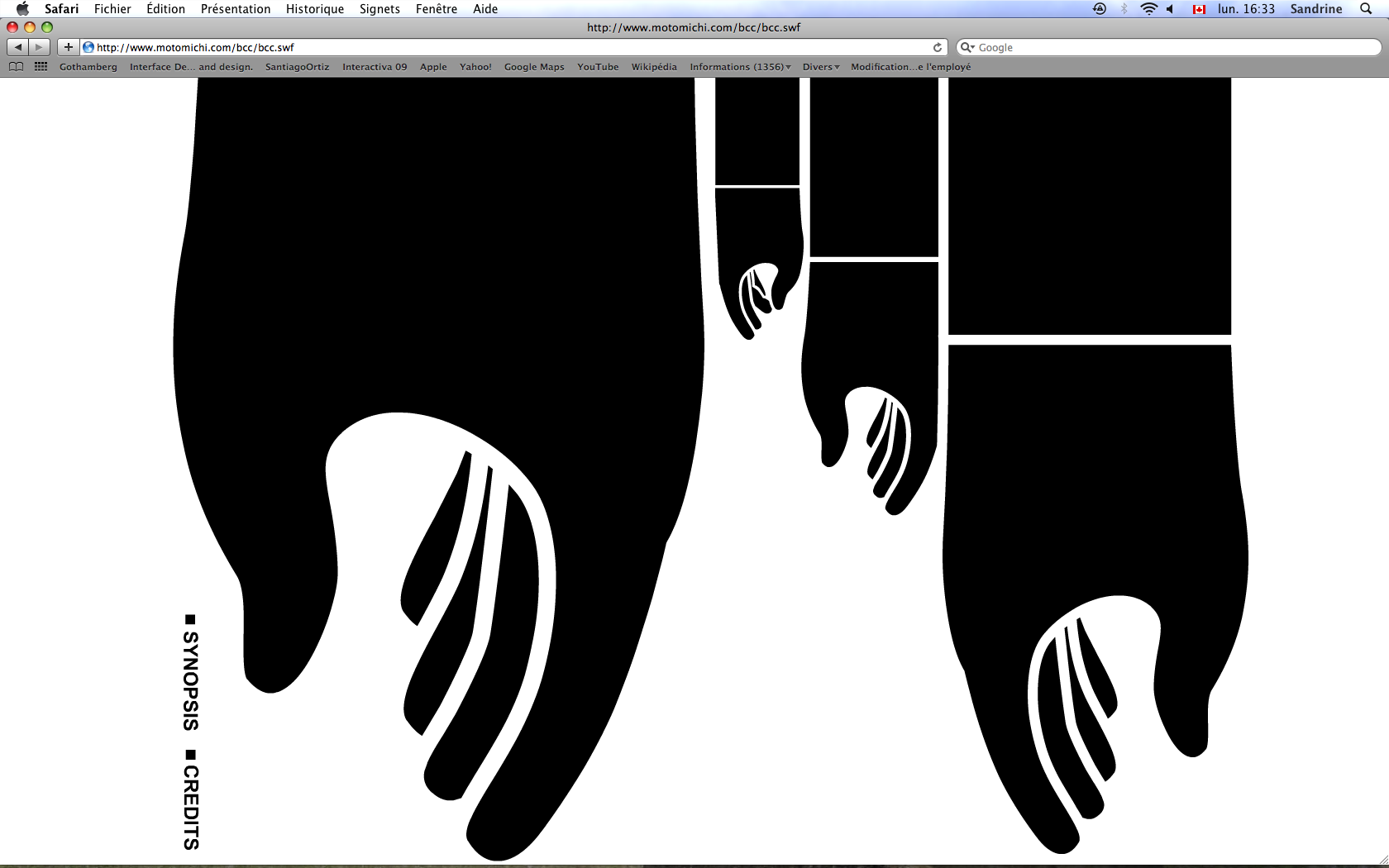Open the Sandrine user menu

pyautogui.click(x=1316, y=9)
